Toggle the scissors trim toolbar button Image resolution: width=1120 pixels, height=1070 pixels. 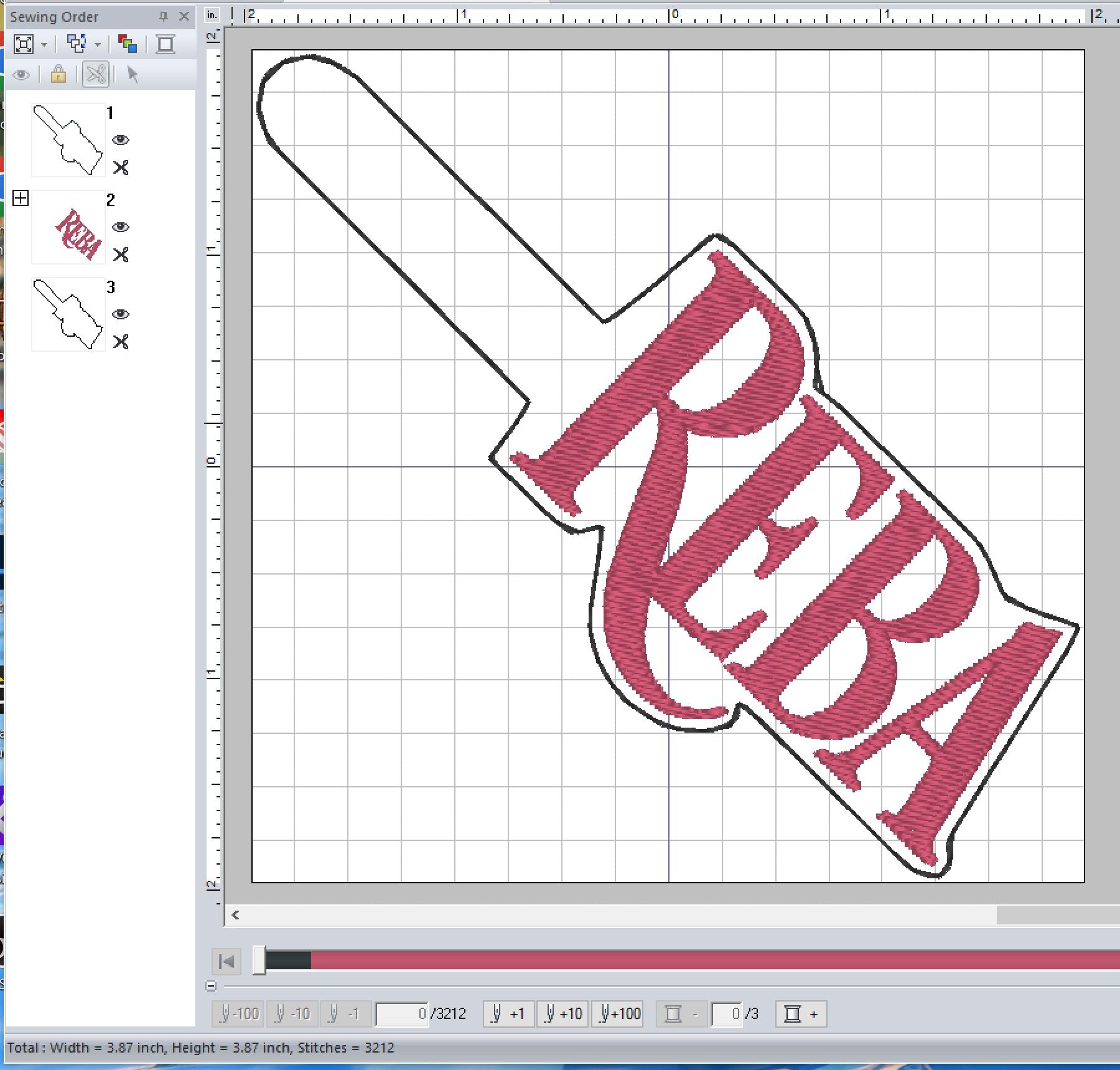pos(96,75)
